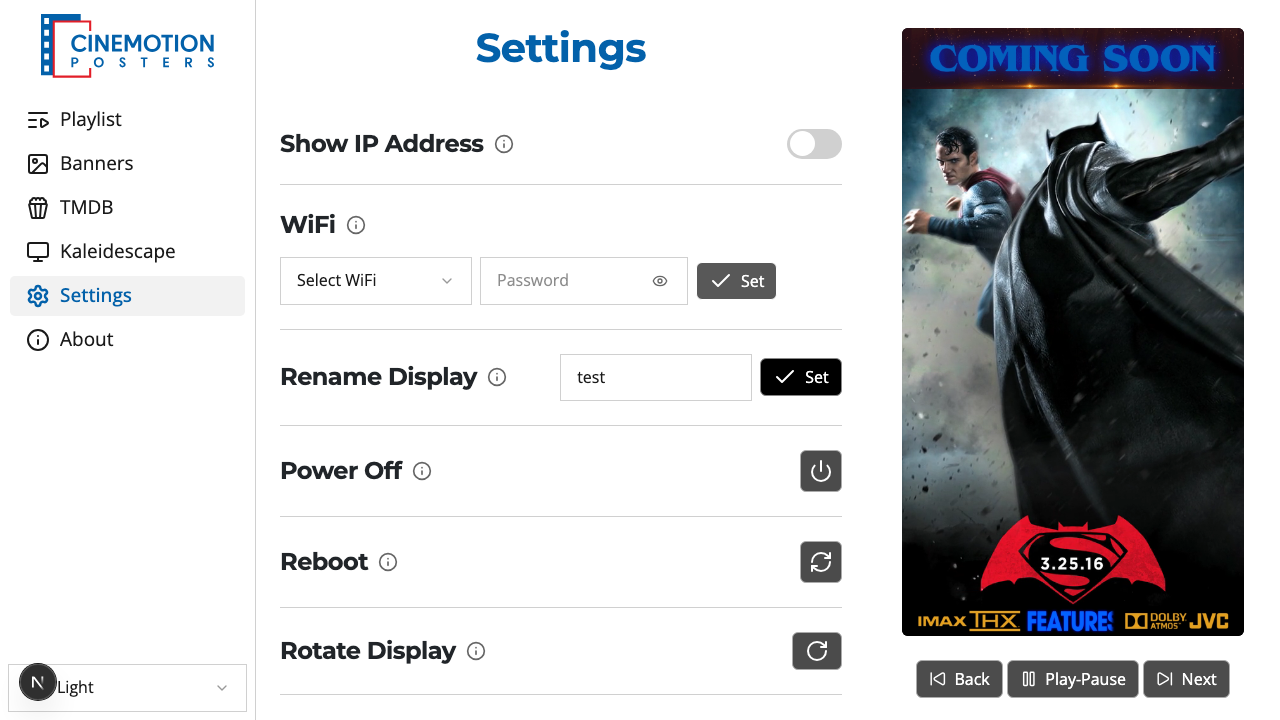Image resolution: width=1280 pixels, height=720 pixels.
Task: Go to Banners in sidebar
Action: click(127, 164)
